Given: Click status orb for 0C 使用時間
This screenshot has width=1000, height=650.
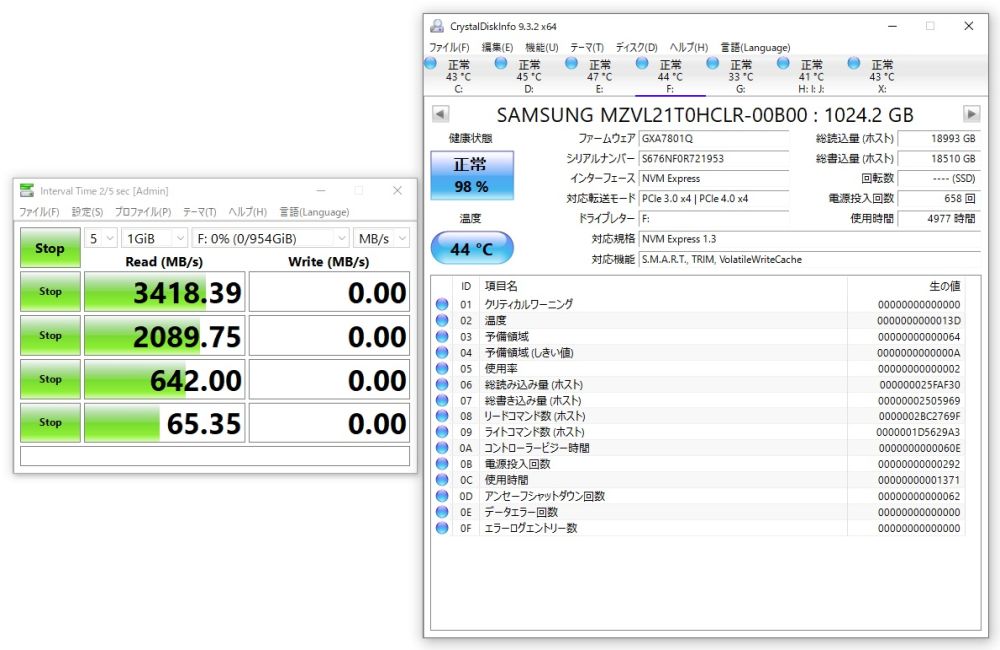Looking at the screenshot, I should (442, 480).
